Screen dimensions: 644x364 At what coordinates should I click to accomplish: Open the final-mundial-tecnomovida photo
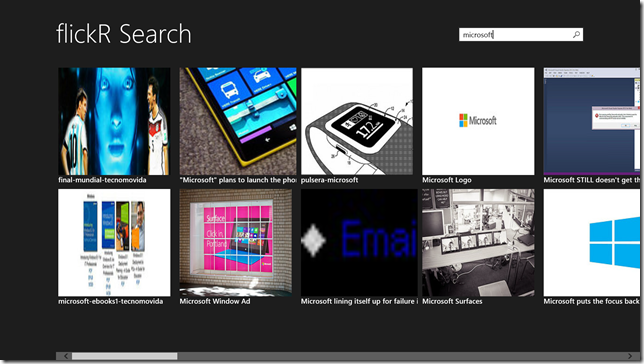coord(114,121)
